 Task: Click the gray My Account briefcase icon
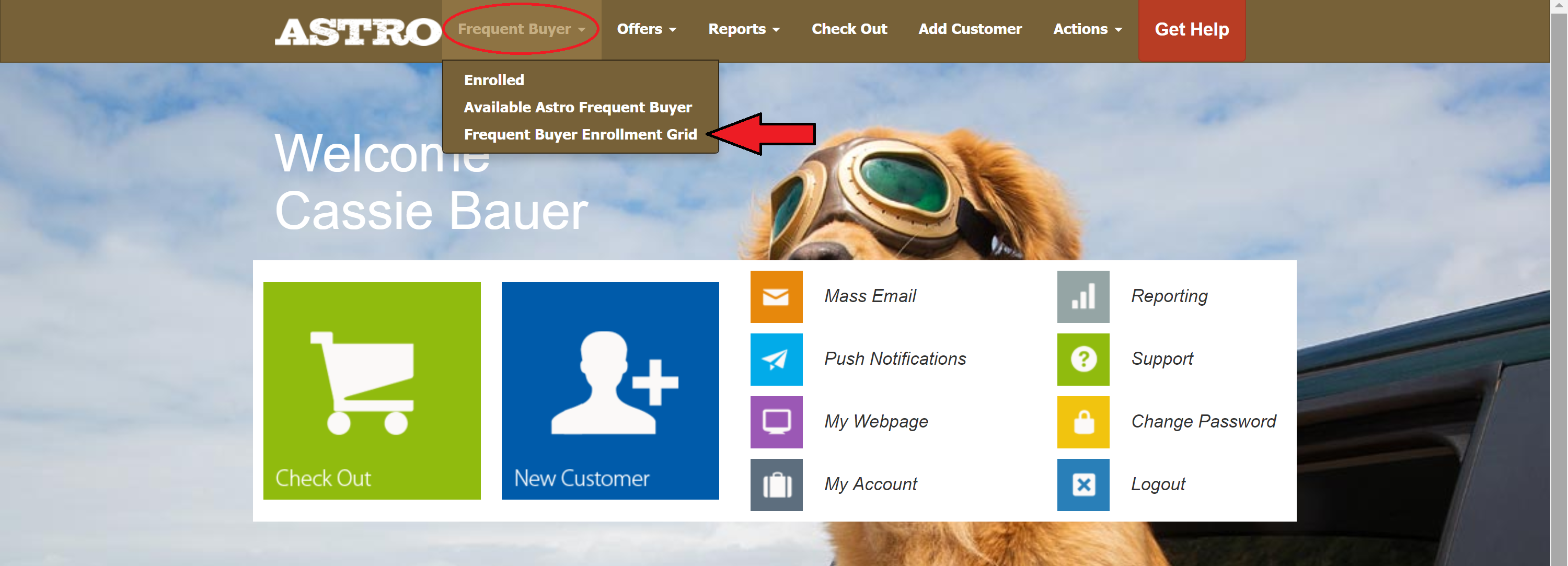pyautogui.click(x=776, y=484)
